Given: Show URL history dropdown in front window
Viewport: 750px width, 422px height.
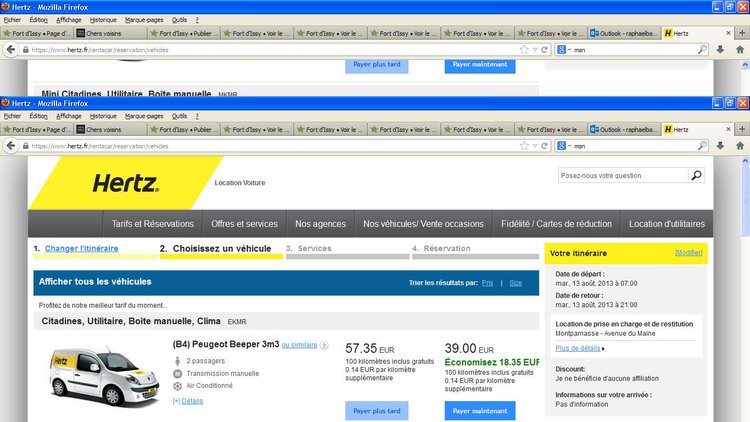Looking at the screenshot, I should coord(535,146).
